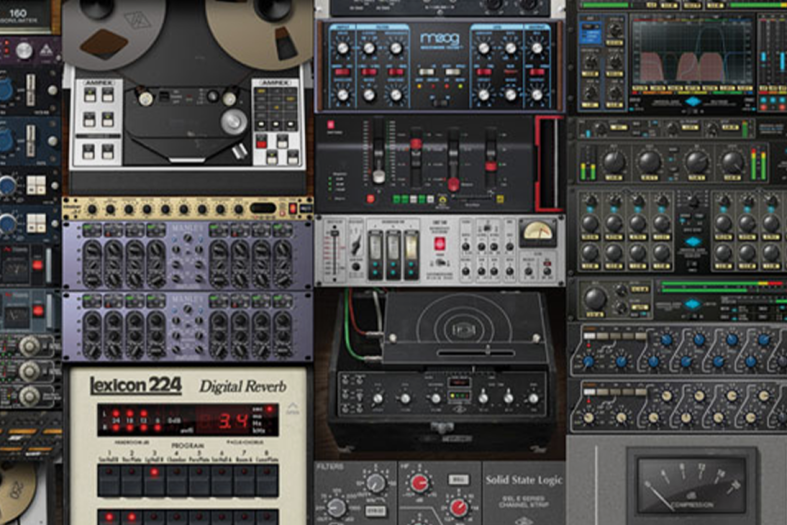Click the leftmost large knob on tape echo panel
The height and width of the screenshot is (525, 787).
pos(377,399)
